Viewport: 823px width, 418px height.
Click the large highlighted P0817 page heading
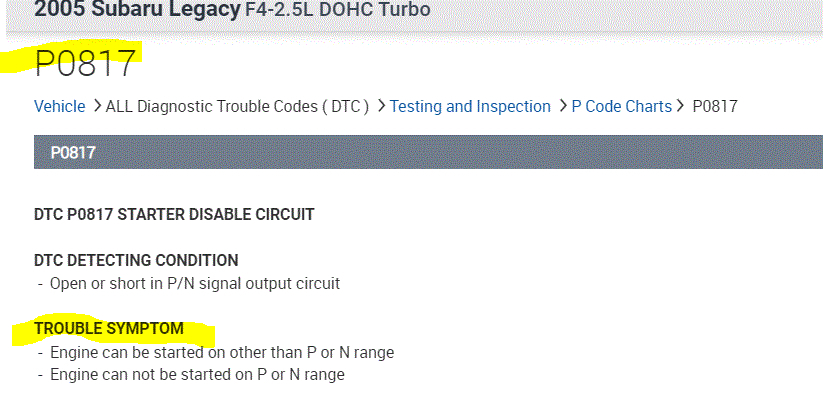(86, 64)
